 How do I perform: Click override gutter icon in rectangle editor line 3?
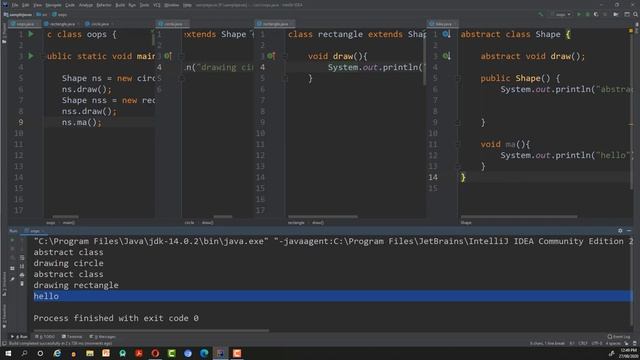pos(271,56)
